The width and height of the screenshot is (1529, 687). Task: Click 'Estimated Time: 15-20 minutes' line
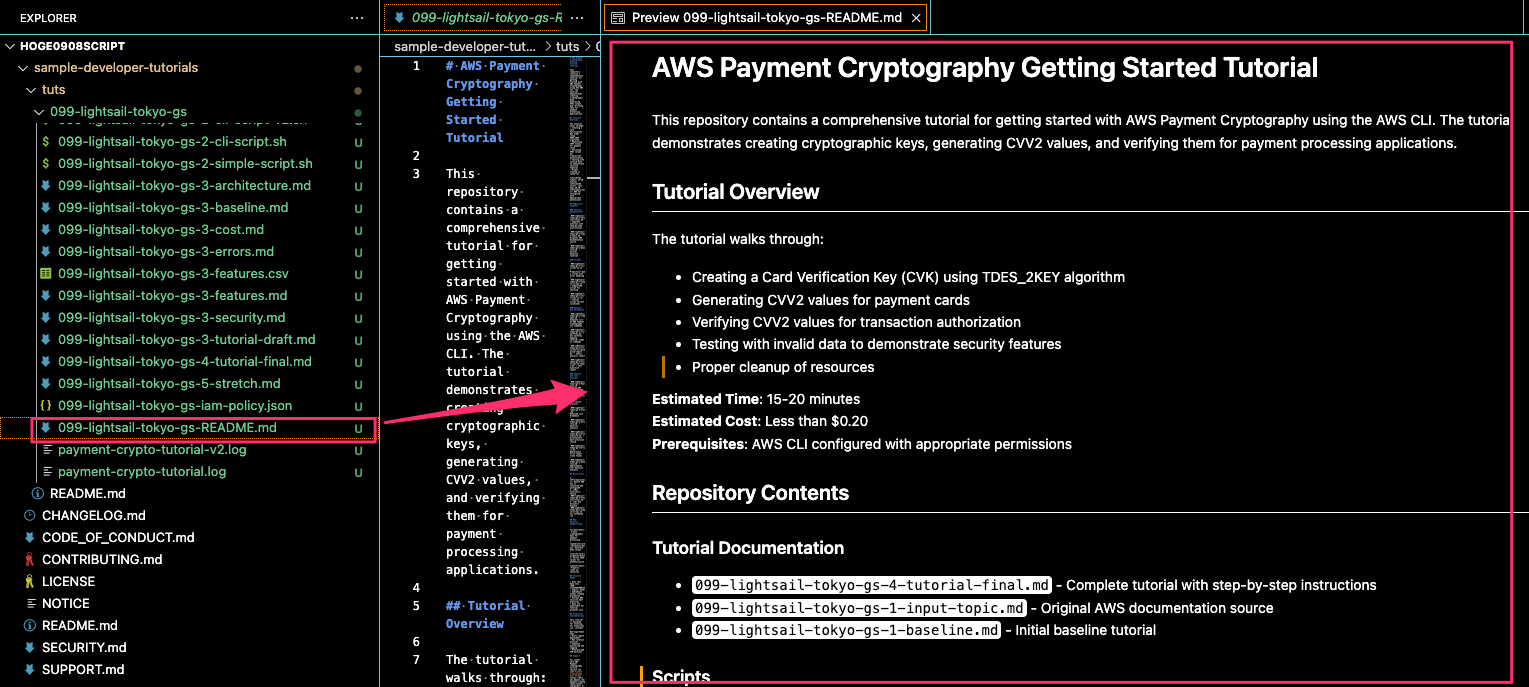tap(756, 399)
